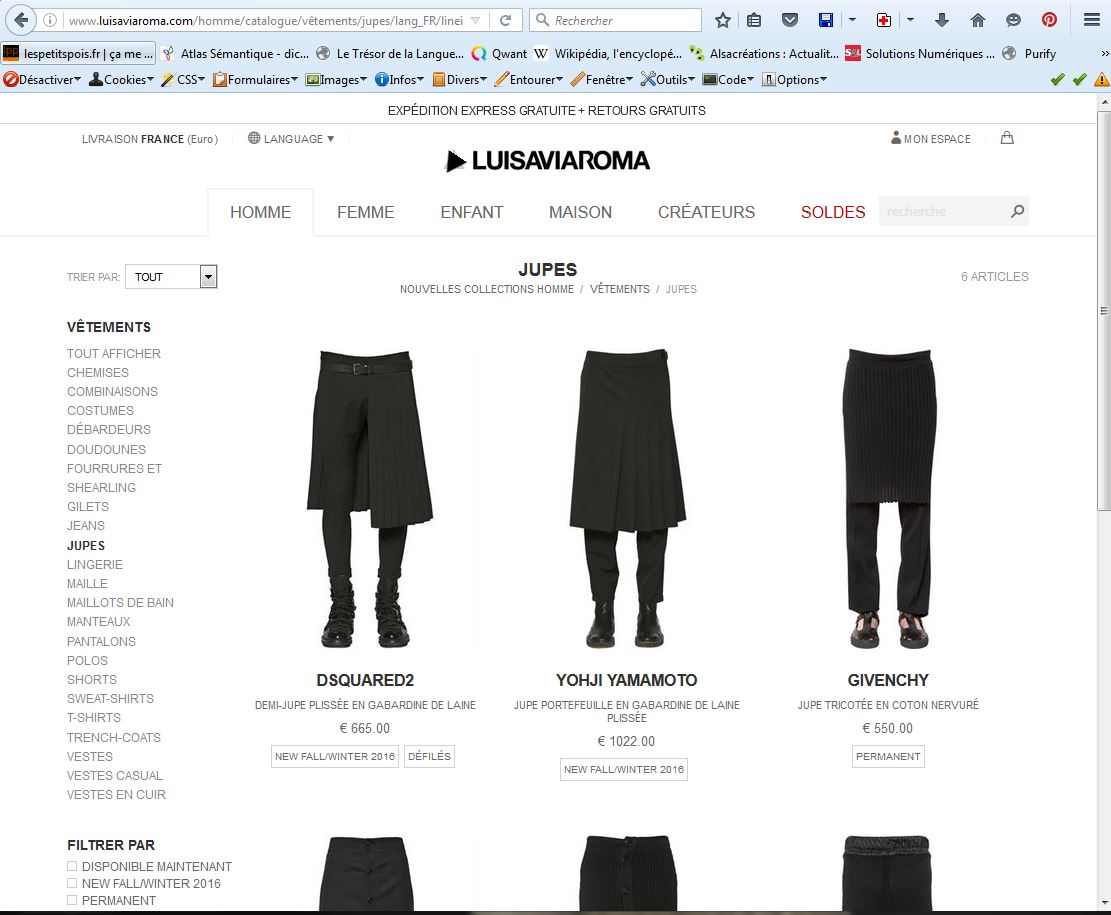Image resolution: width=1111 pixels, height=915 pixels.
Task: Click the Vêtements breadcrumb link
Action: click(x=620, y=289)
